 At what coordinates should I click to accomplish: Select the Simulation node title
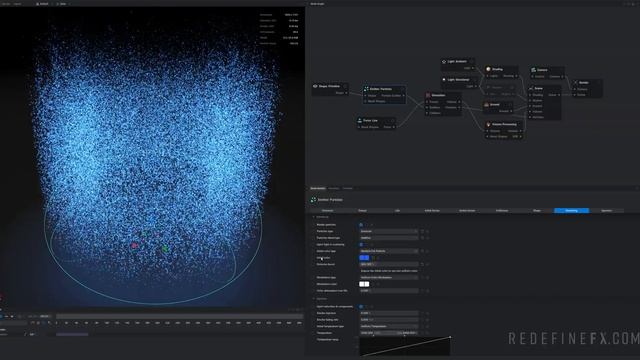tap(438, 95)
